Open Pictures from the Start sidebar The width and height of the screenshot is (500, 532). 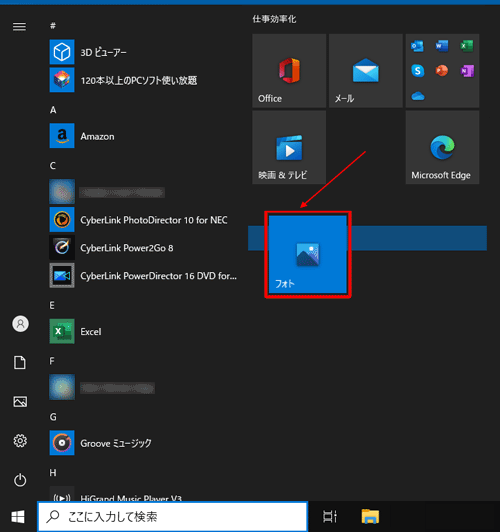pos(20,402)
